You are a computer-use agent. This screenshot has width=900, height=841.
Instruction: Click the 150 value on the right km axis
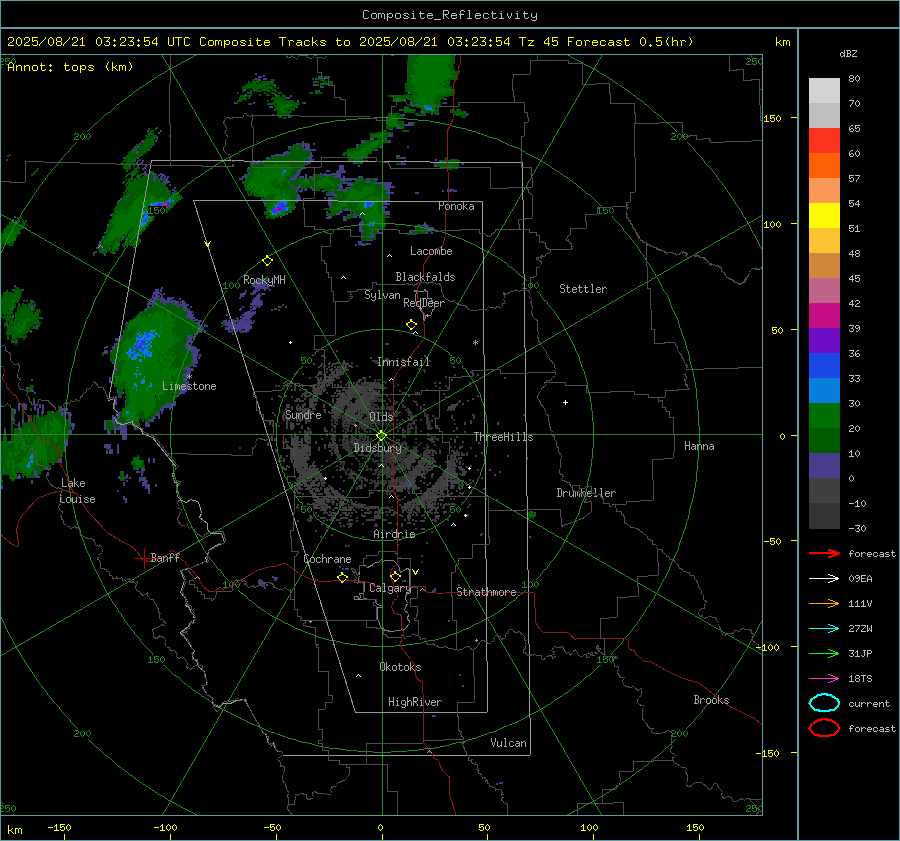[772, 118]
